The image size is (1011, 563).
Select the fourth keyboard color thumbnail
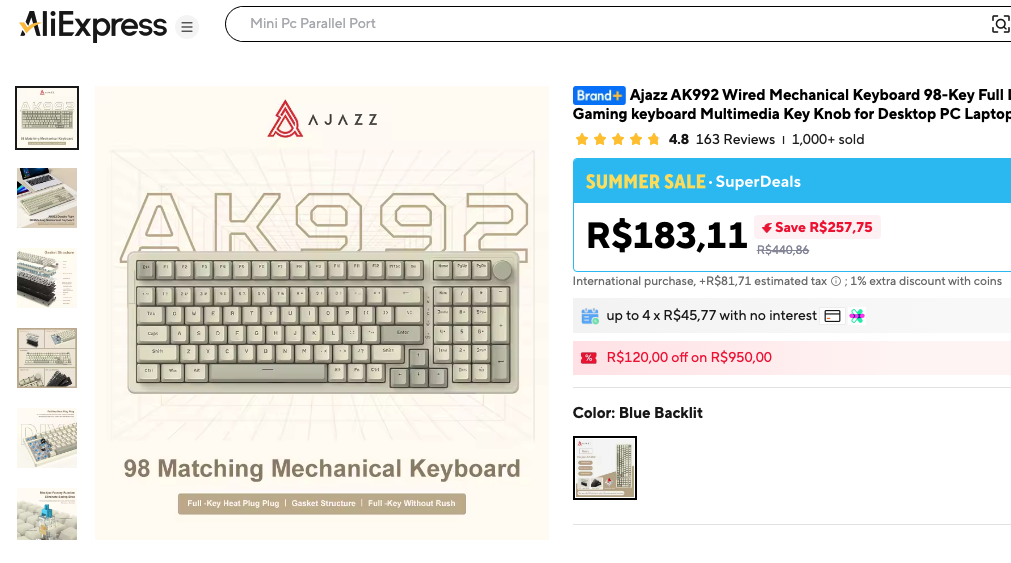(x=47, y=358)
